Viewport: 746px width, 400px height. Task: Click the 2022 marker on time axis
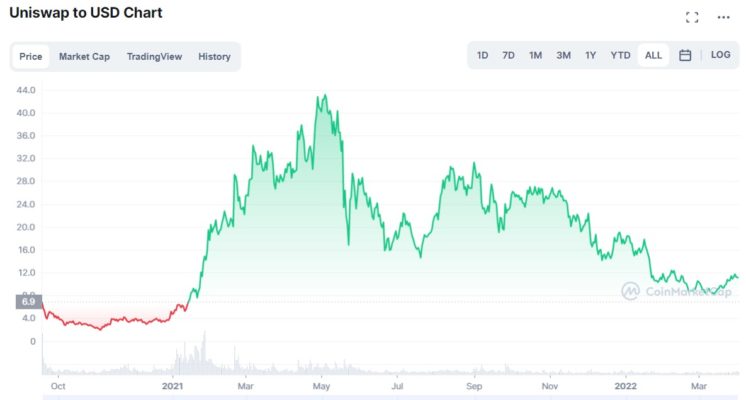624,386
